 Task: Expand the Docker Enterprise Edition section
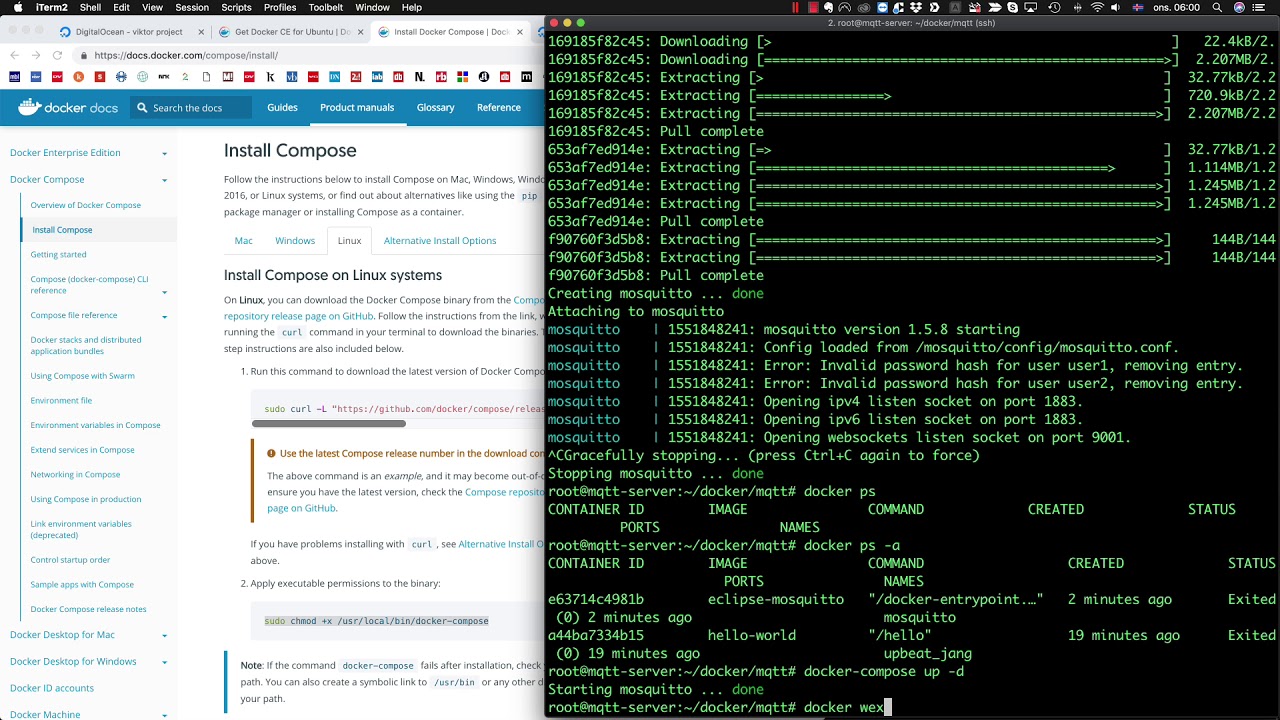[x=164, y=153]
